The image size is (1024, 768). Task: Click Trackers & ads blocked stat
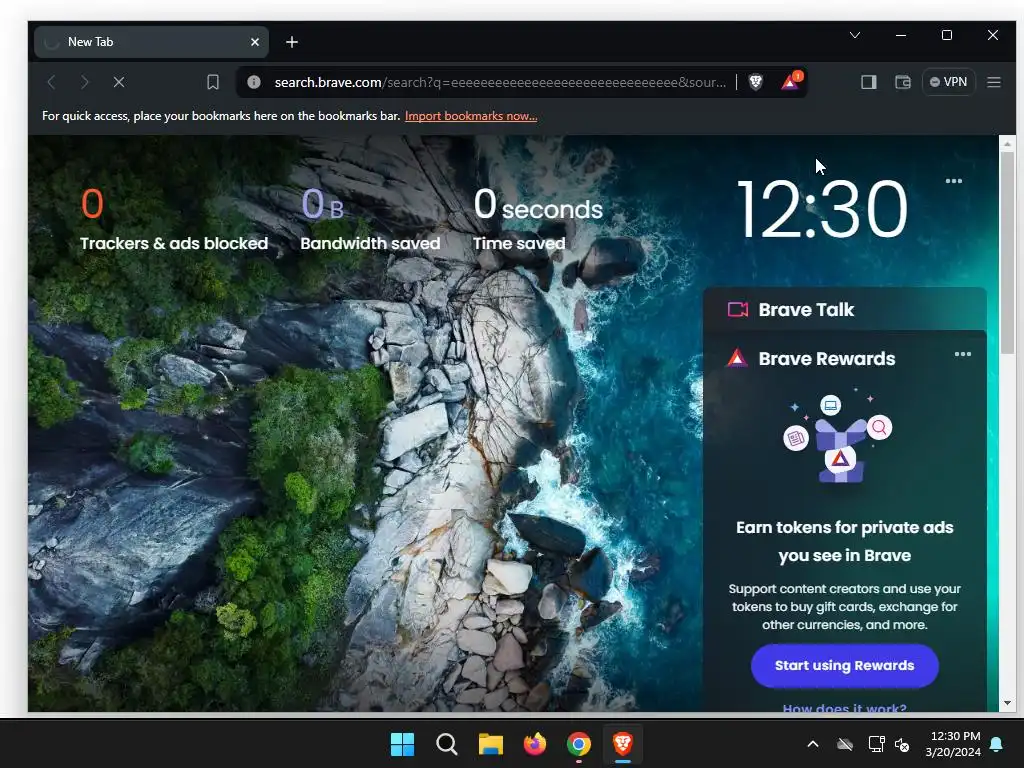click(174, 219)
